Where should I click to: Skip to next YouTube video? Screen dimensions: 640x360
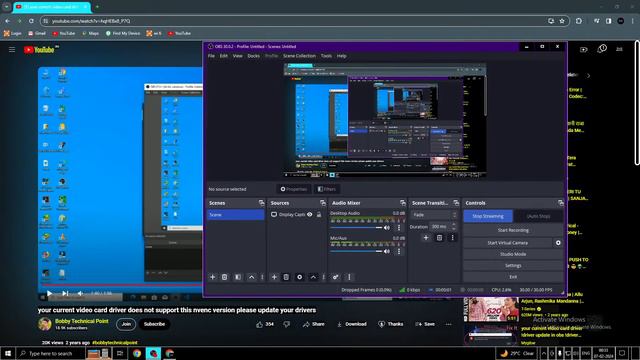point(65,293)
